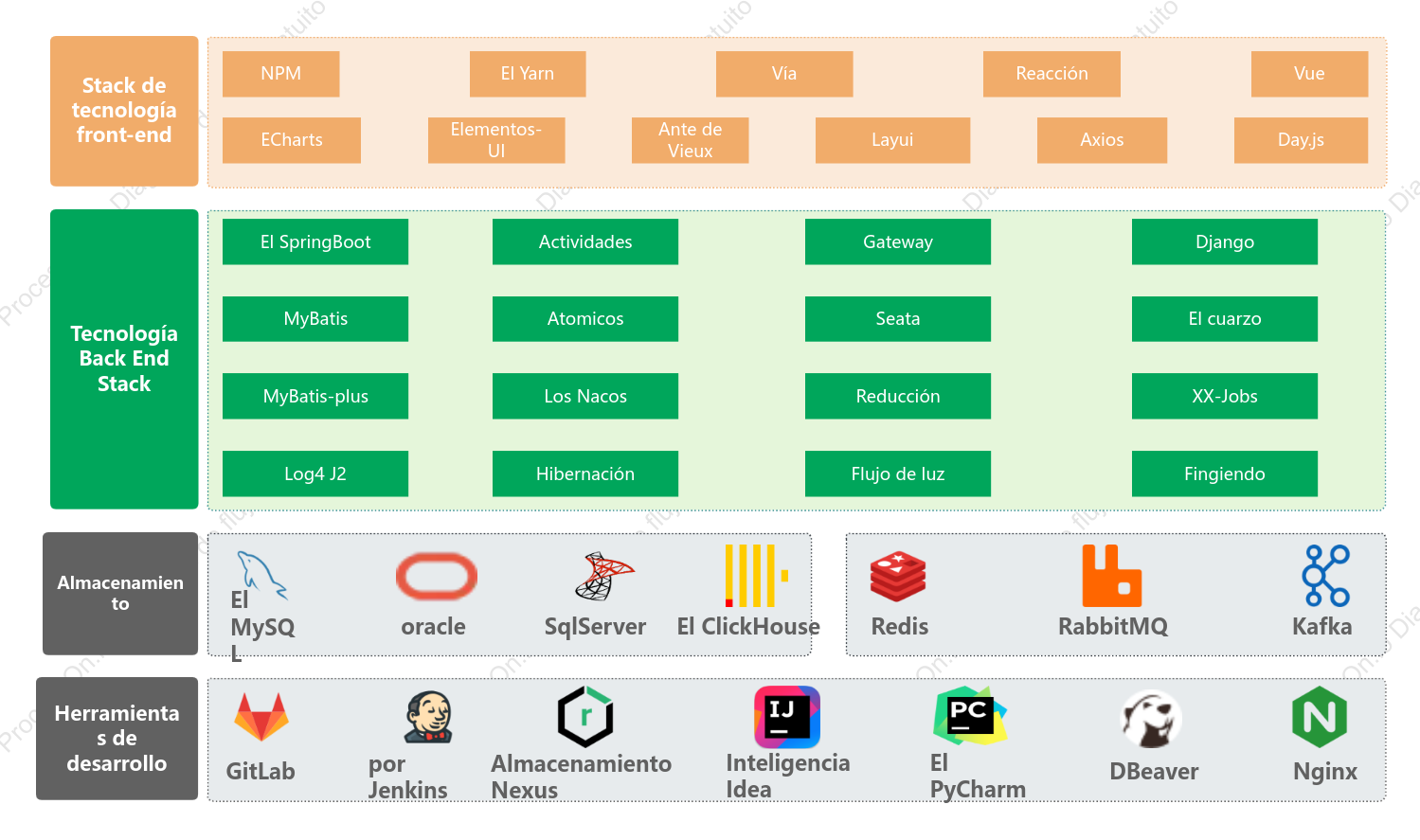Click the Flujo de luz box
This screenshot has height=840, width=1420.
(898, 474)
